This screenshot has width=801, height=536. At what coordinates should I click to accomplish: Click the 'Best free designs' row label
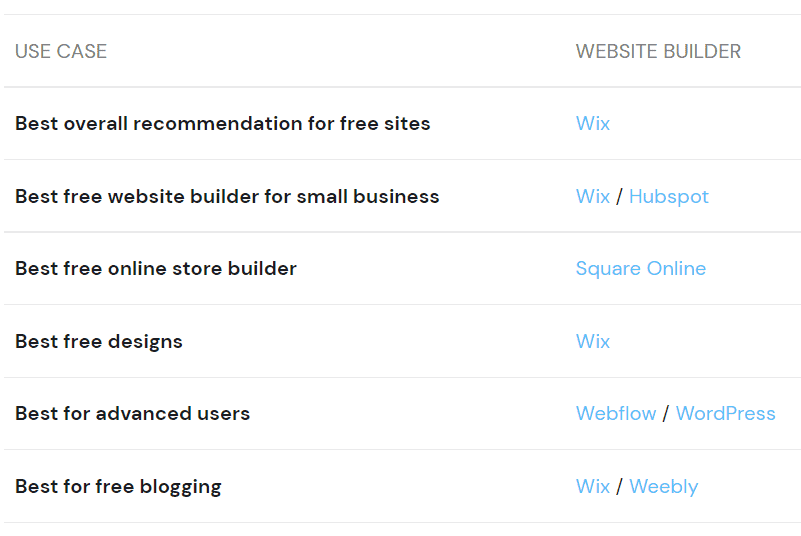(98, 342)
